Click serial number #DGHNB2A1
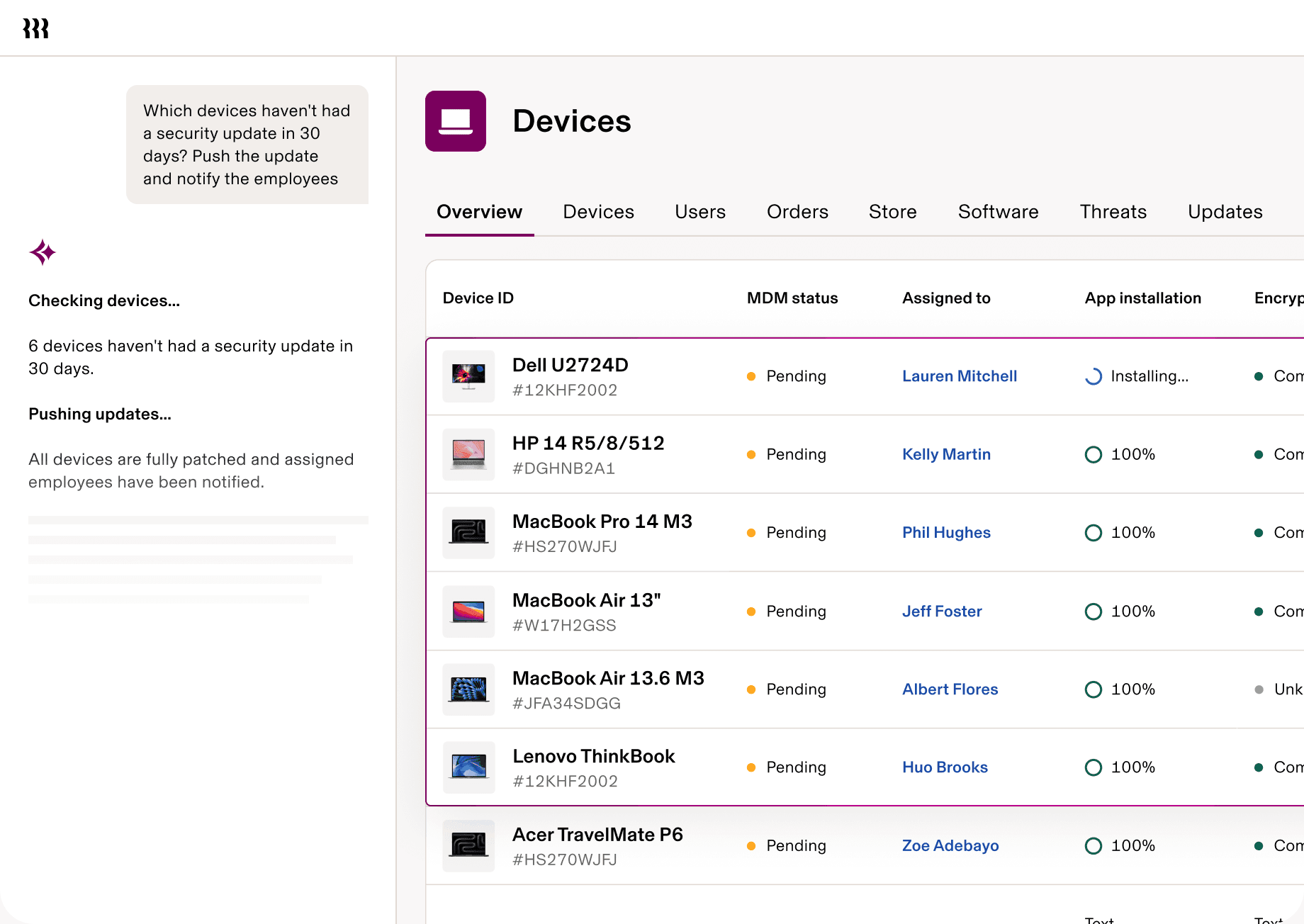The image size is (1304, 924). coord(564,468)
